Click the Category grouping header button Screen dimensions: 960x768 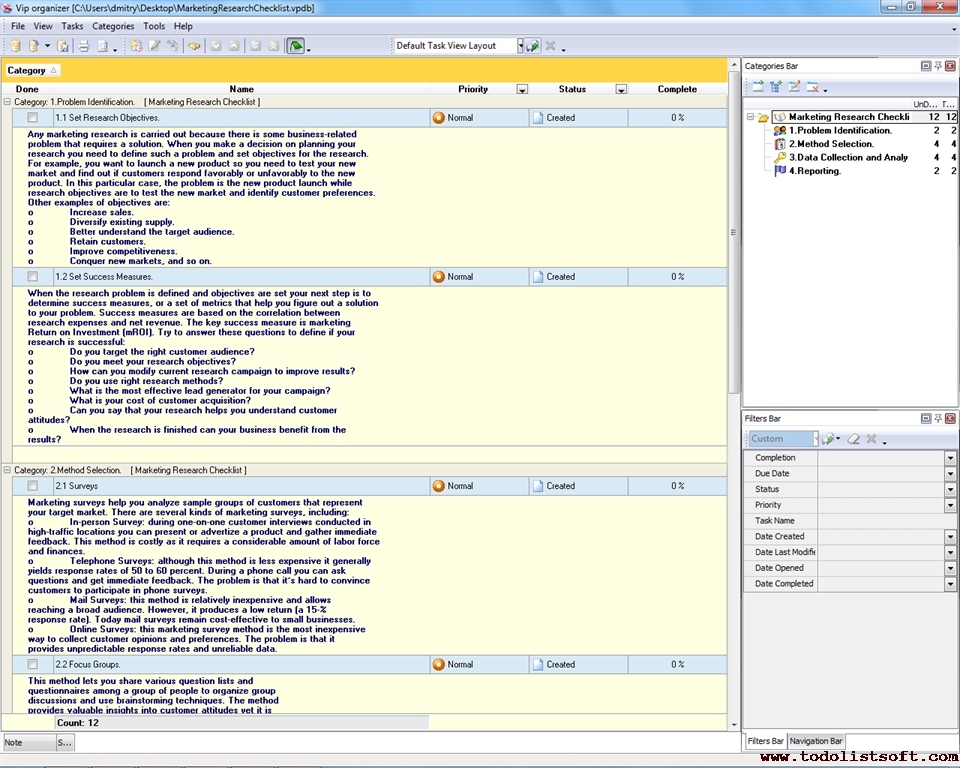pyautogui.click(x=32, y=70)
